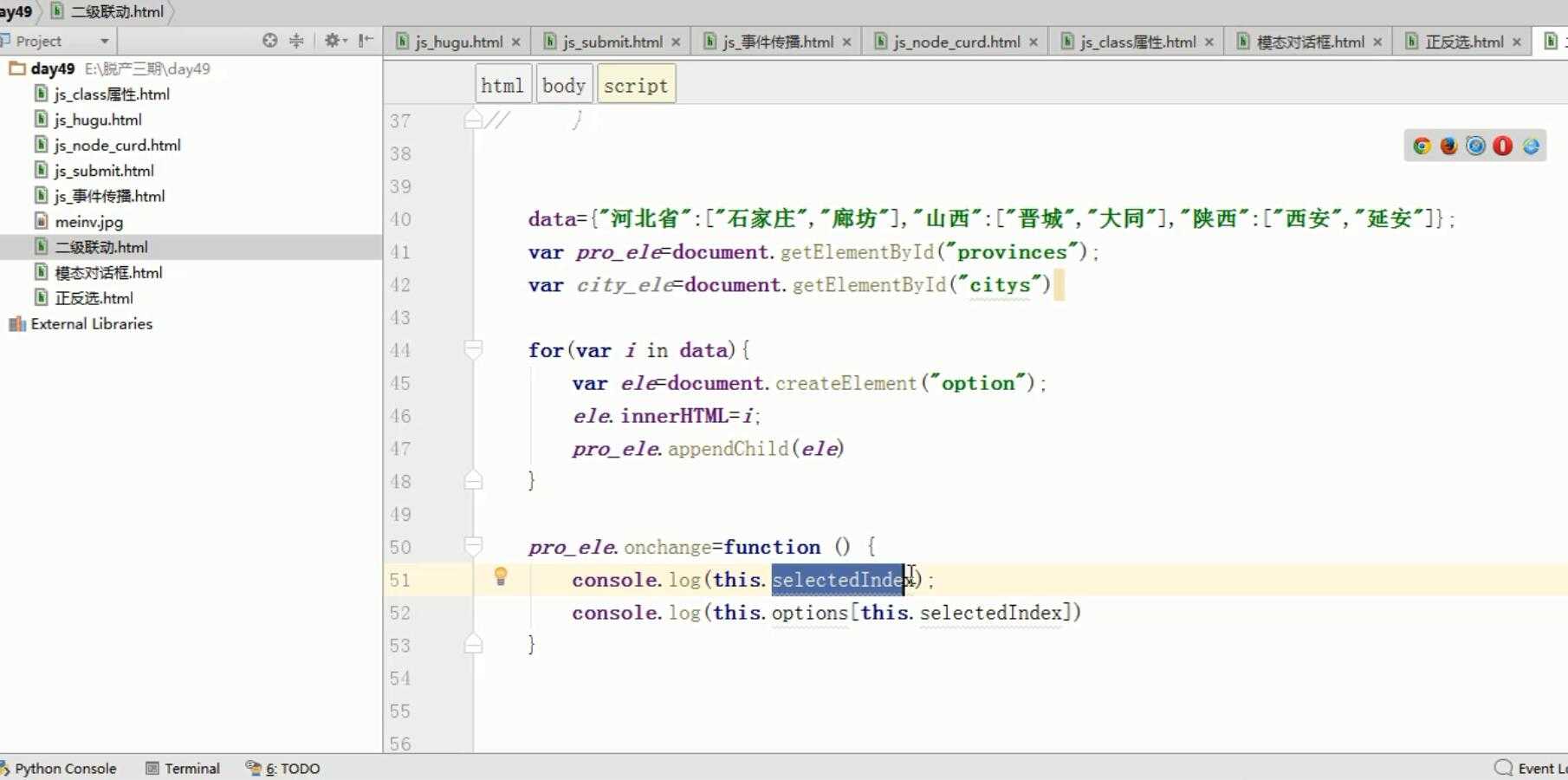Screen dimensions: 1568x780
Task: Click options on line 52
Action: (x=809, y=613)
